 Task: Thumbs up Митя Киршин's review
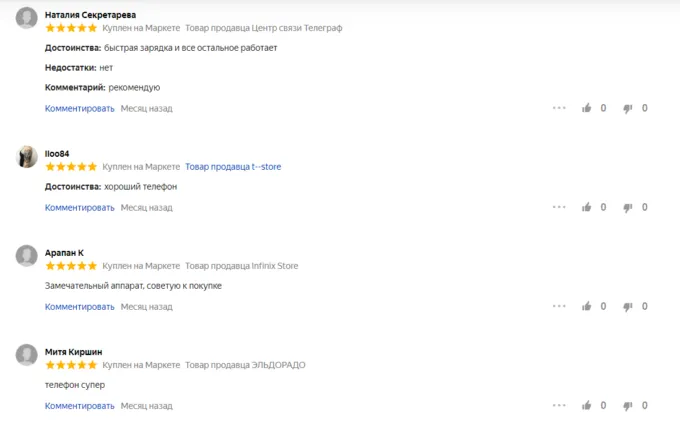pyautogui.click(x=587, y=405)
